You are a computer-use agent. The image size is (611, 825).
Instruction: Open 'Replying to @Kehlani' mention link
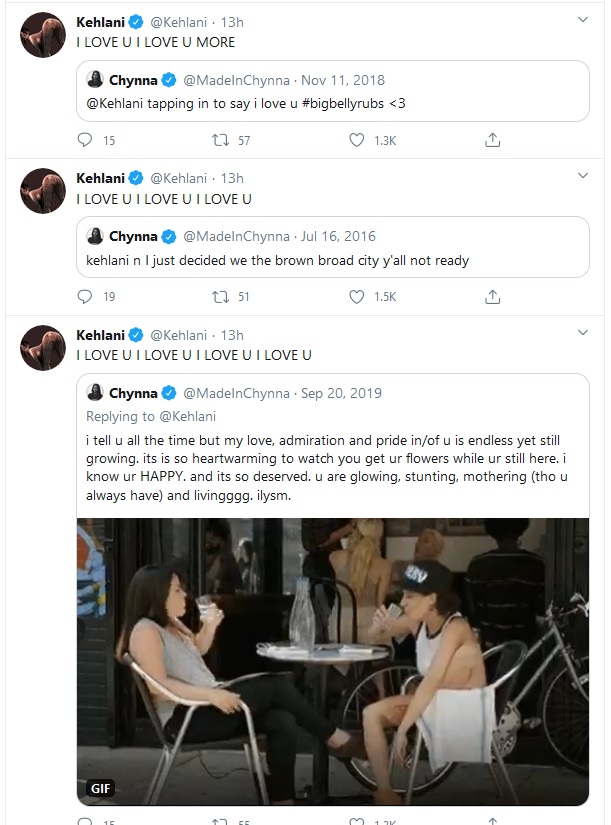point(187,416)
